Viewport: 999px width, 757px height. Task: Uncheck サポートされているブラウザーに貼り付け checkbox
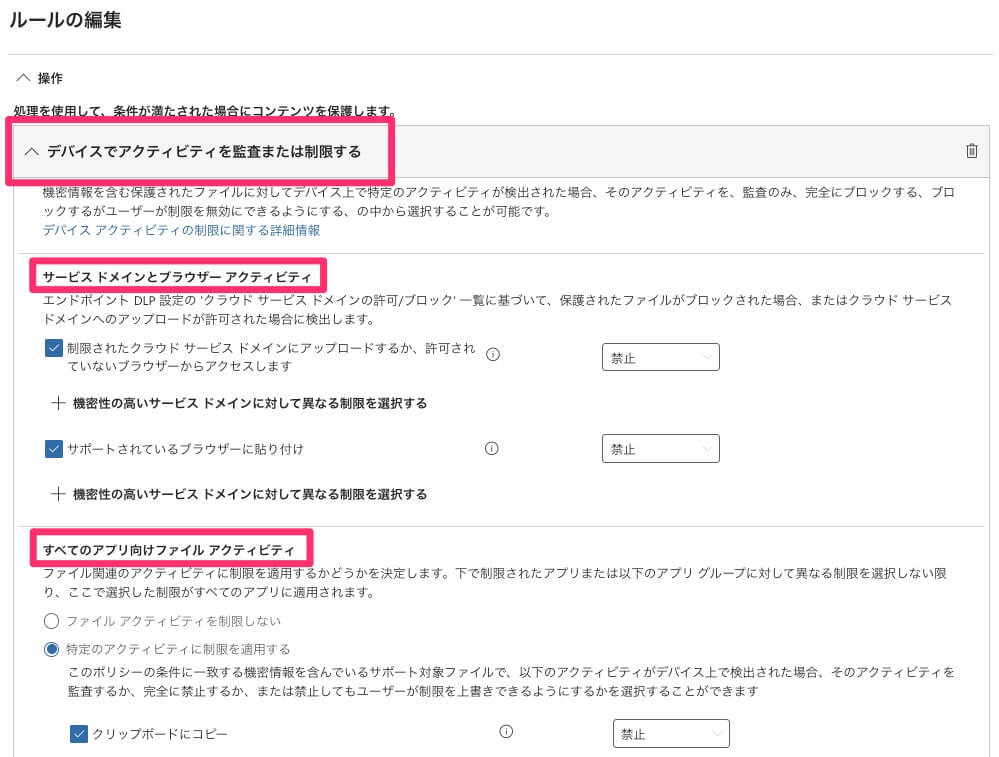pyautogui.click(x=54, y=449)
